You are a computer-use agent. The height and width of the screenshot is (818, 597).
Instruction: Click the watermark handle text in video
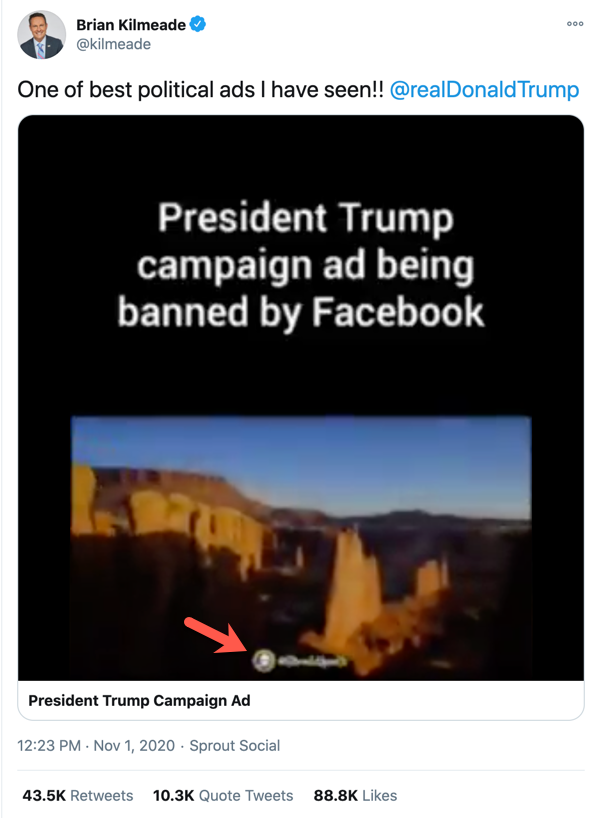pos(312,661)
